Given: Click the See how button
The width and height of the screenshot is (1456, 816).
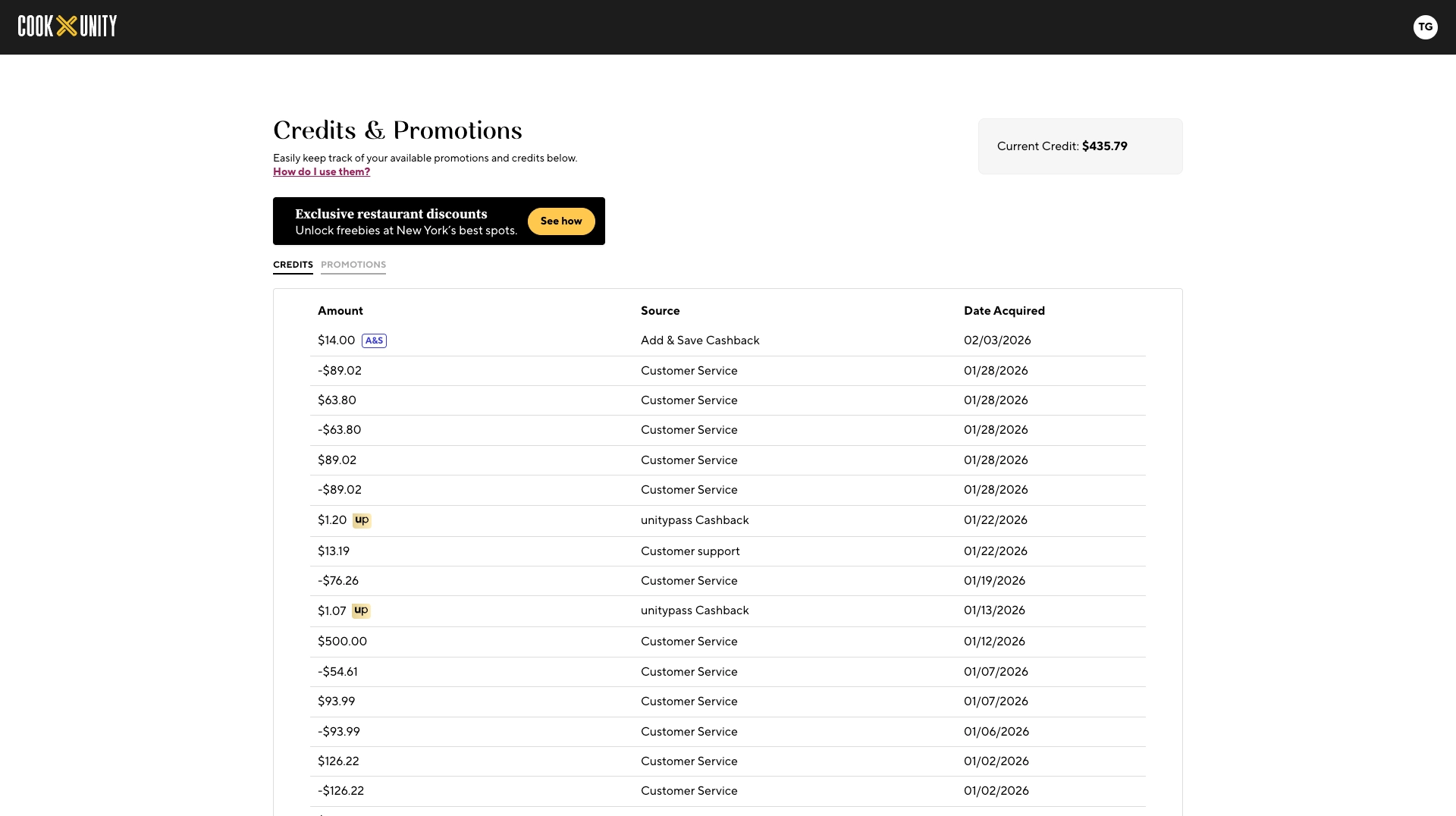Looking at the screenshot, I should 561,221.
